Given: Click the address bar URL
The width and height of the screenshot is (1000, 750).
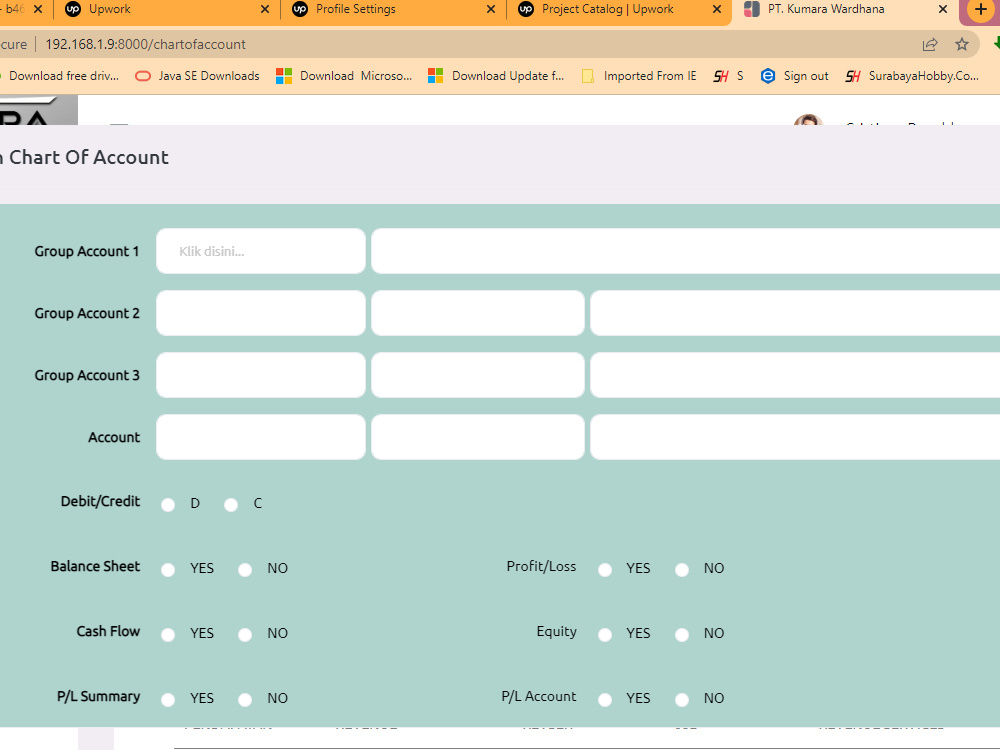Looking at the screenshot, I should pos(145,45).
